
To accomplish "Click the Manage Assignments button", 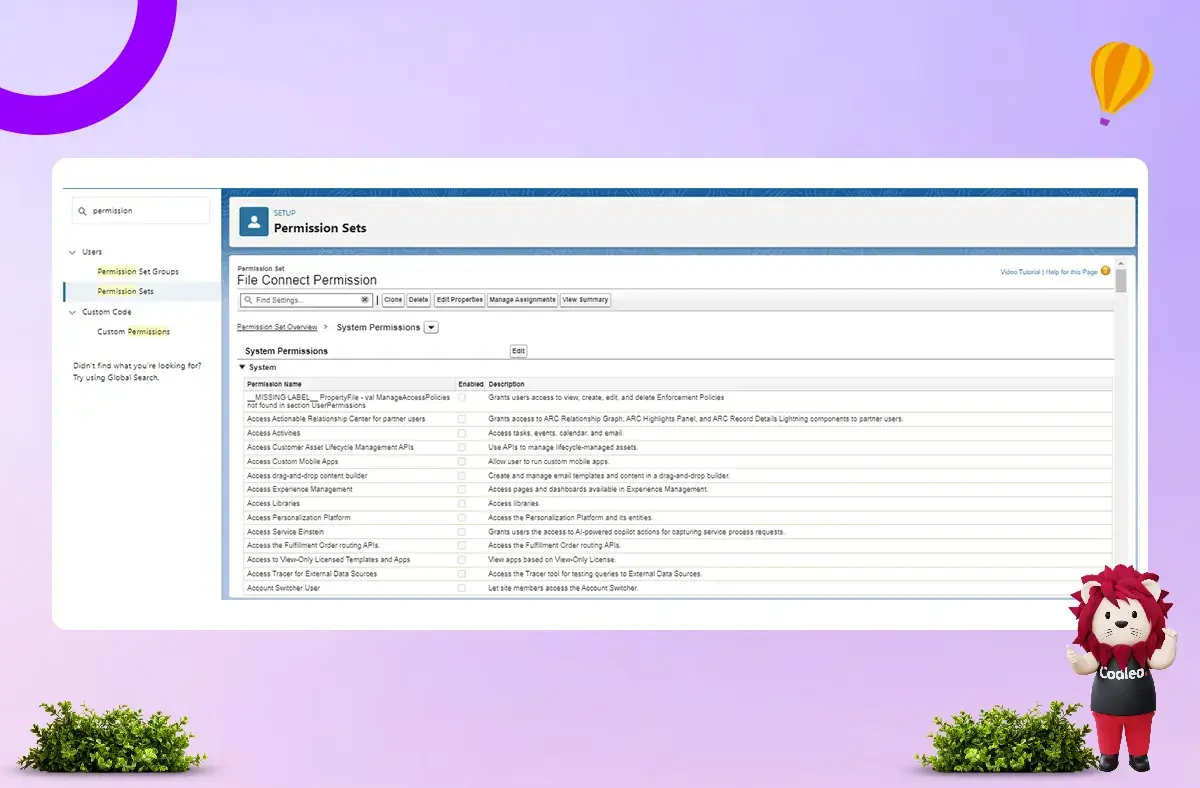I will click(x=522, y=300).
